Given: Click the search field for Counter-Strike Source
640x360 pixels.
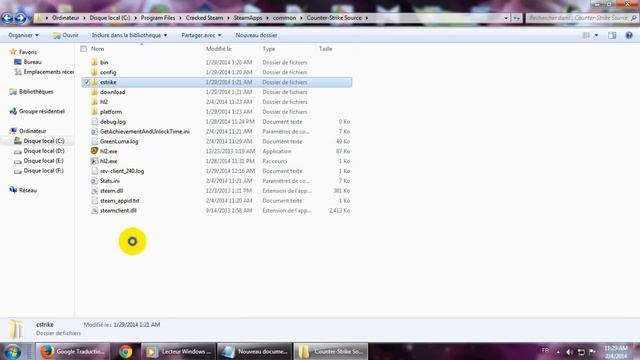Looking at the screenshot, I should tap(577, 18).
